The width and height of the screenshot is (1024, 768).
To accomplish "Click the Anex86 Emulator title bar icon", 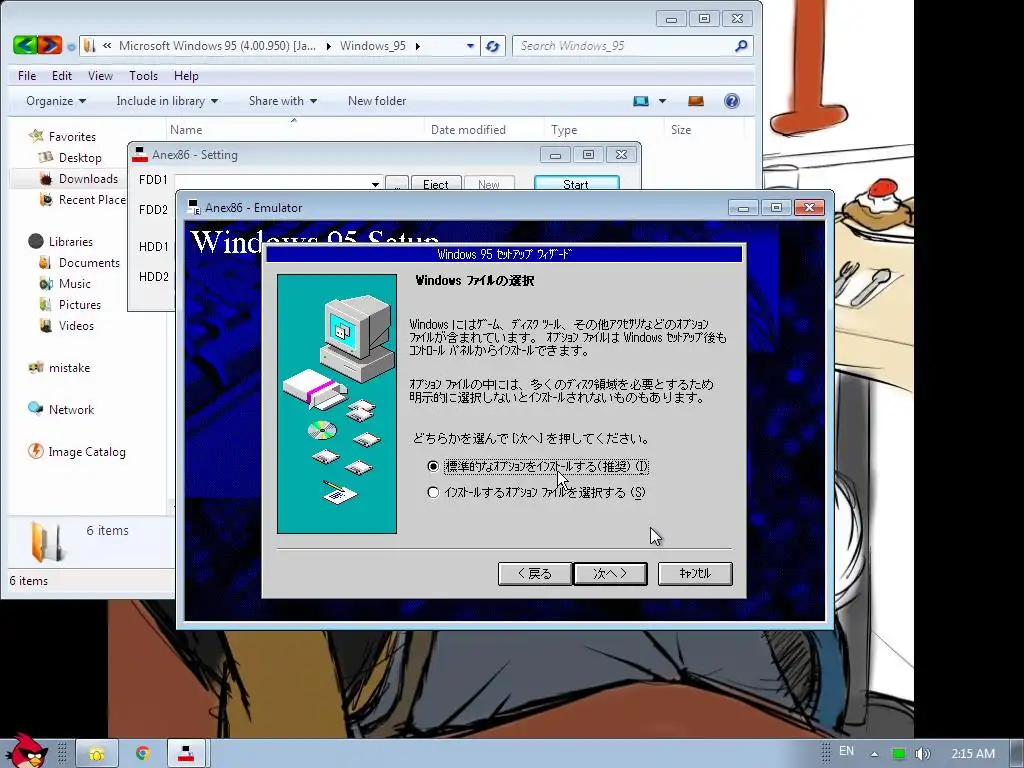I will tap(194, 208).
